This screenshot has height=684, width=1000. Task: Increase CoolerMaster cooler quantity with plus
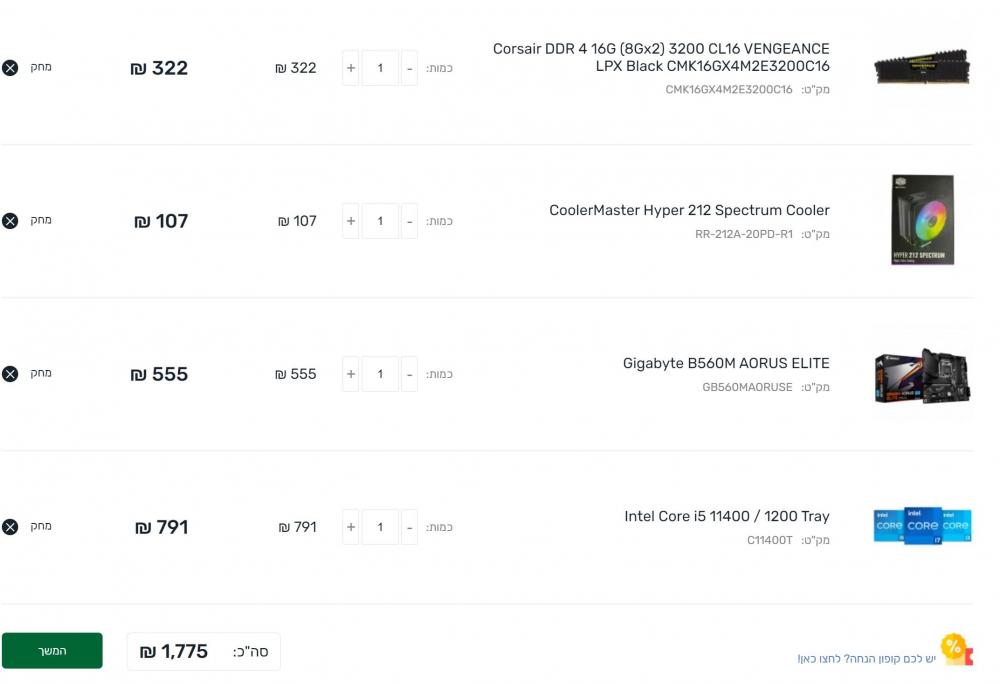coord(351,221)
